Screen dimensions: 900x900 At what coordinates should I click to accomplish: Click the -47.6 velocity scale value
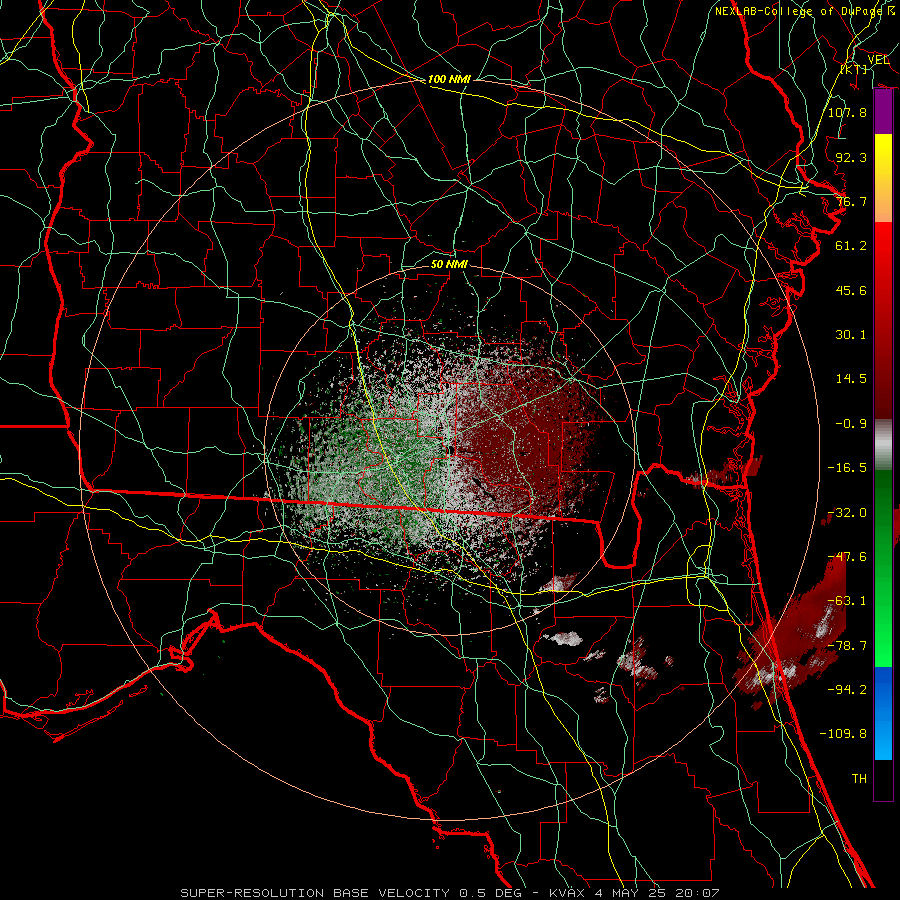point(847,557)
